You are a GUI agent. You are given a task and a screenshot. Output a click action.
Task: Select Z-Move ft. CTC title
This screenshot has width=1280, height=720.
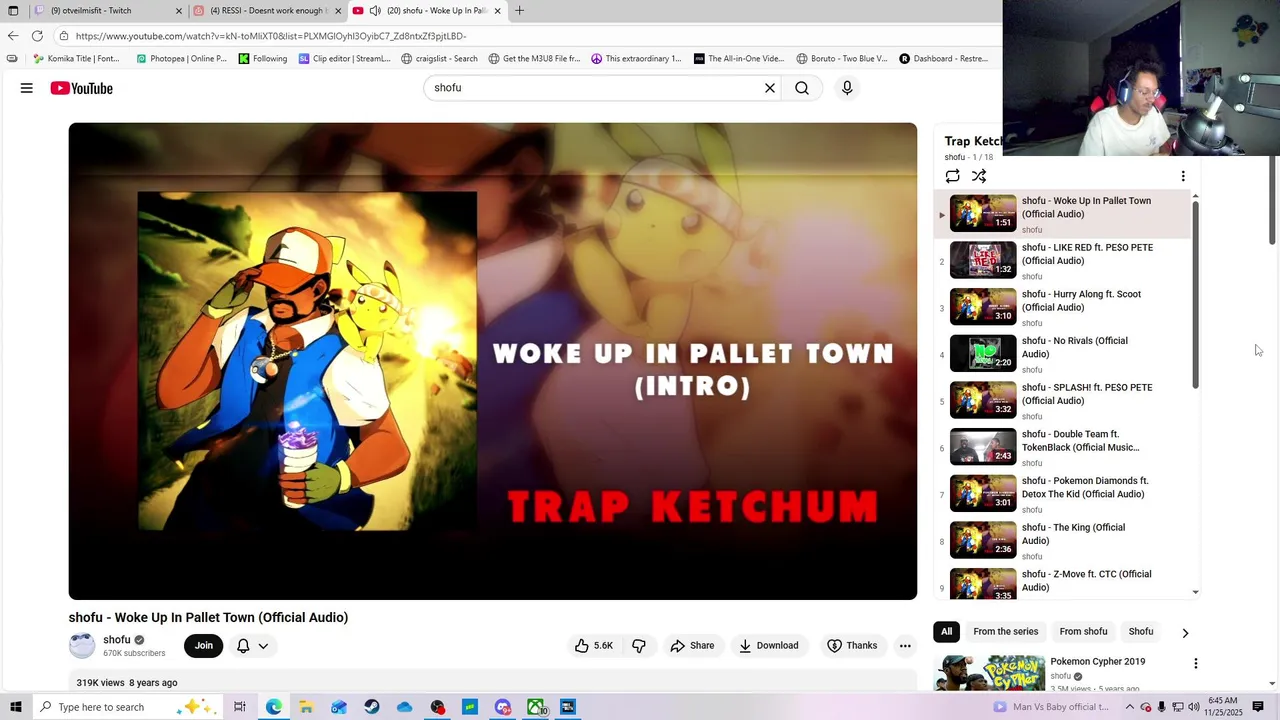(x=1086, y=581)
